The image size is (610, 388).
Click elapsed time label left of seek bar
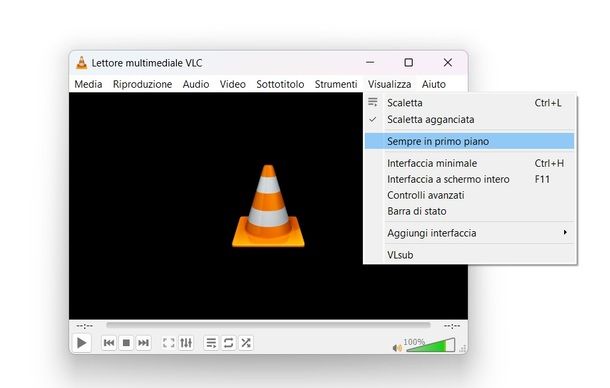[84, 325]
